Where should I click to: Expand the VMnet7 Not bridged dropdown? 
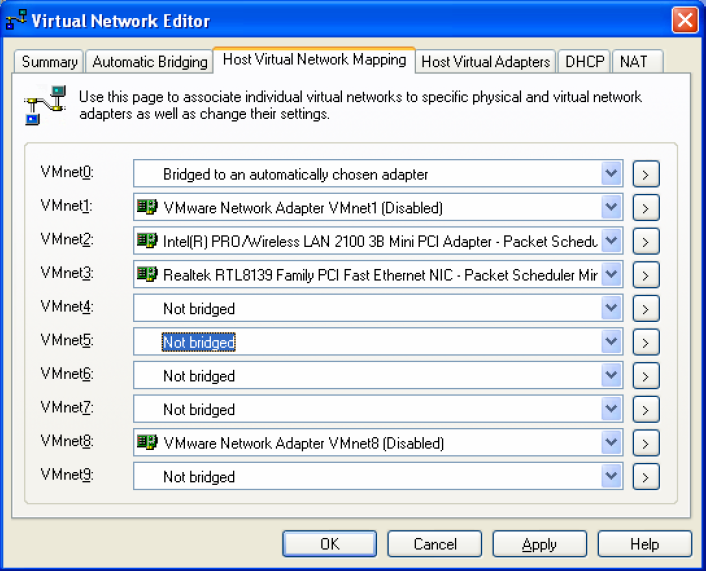coord(611,409)
